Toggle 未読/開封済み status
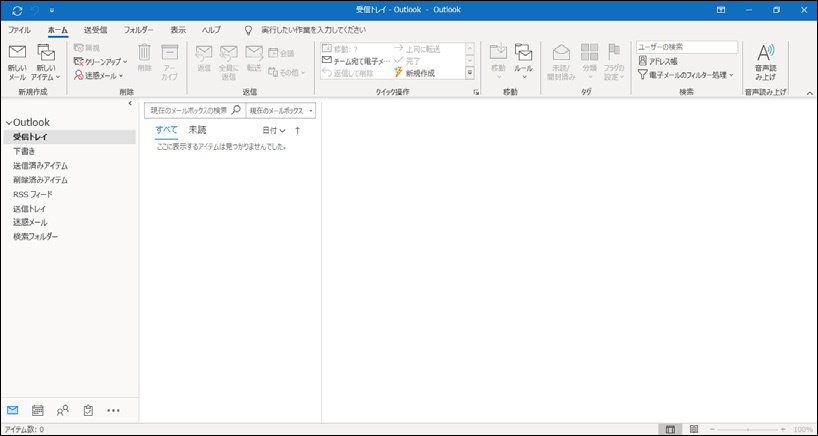This screenshot has height=436, width=818. point(561,63)
